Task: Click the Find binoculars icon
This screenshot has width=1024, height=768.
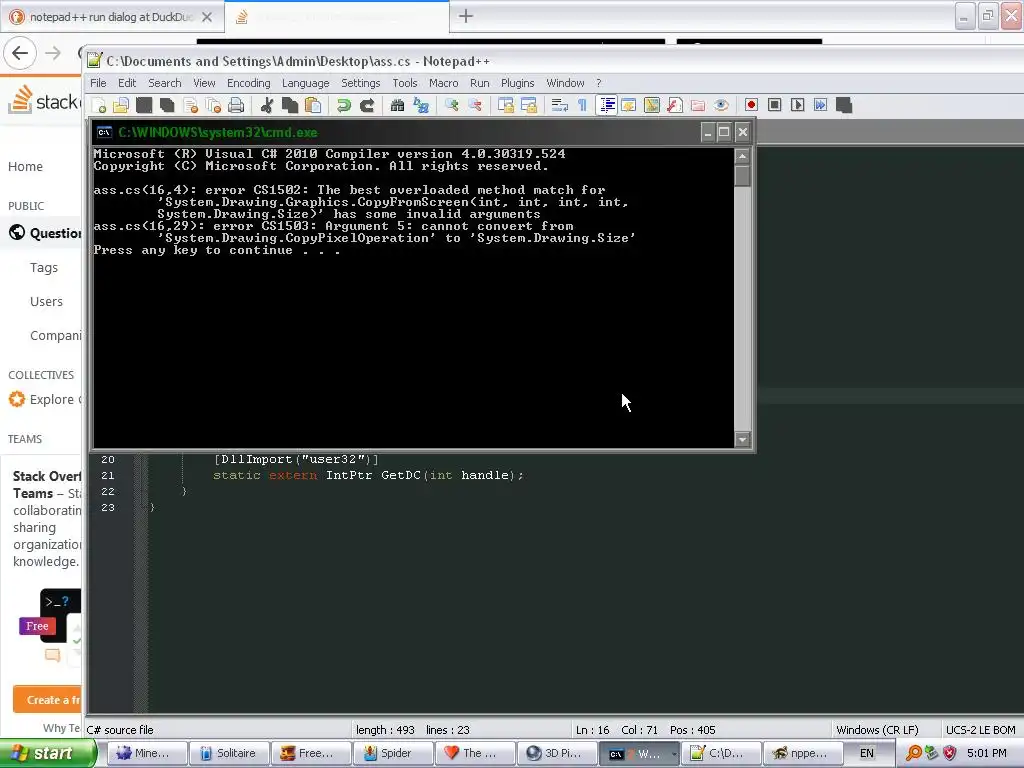Action: (397, 105)
